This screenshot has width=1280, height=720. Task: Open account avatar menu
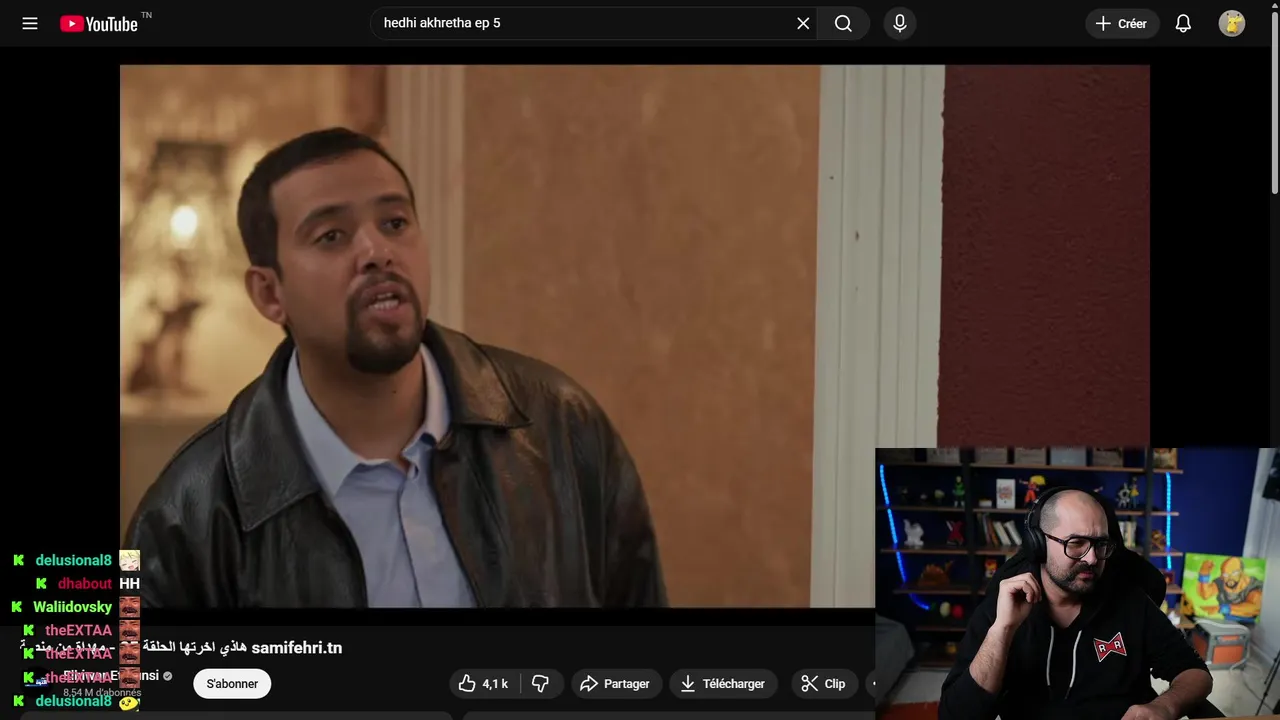point(1232,23)
